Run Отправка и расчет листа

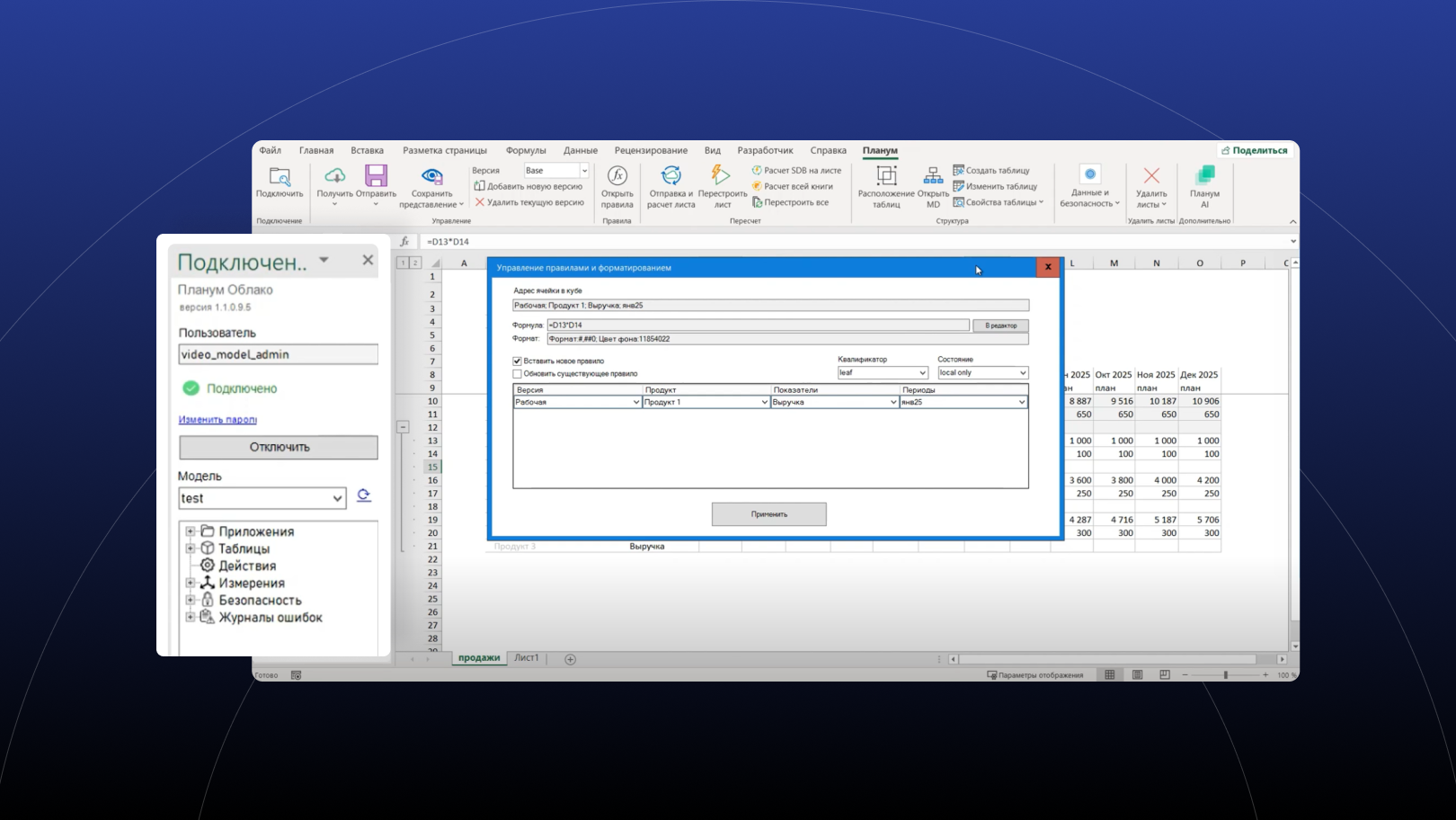[x=670, y=185]
